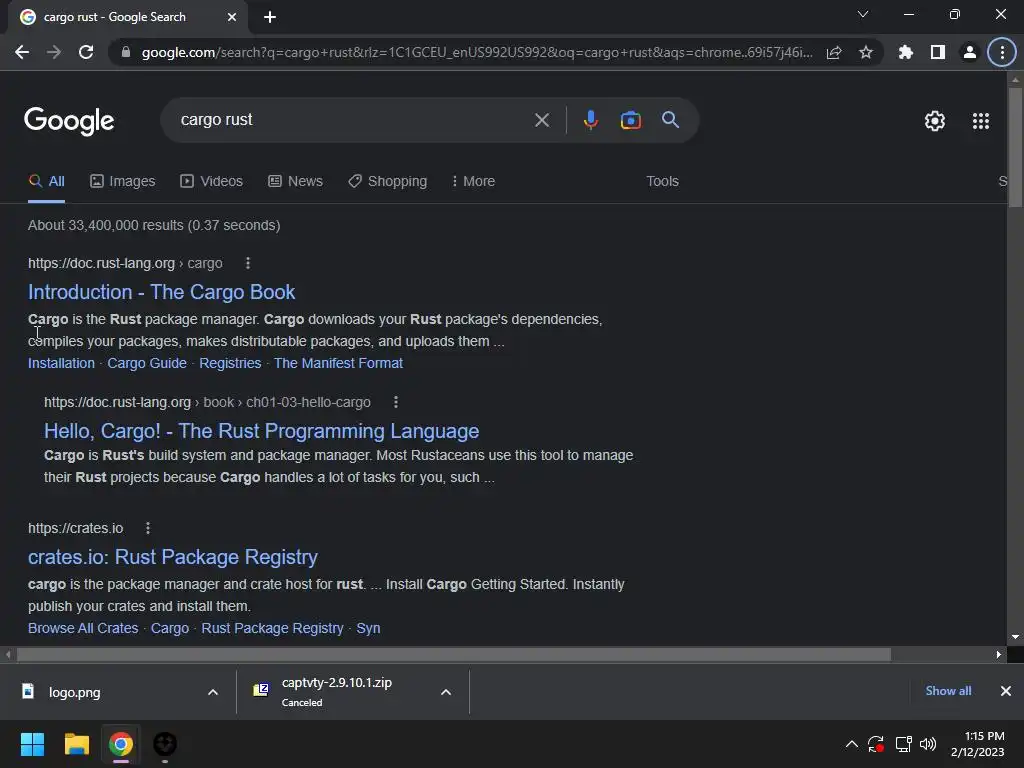This screenshot has width=1024, height=768.
Task: Open Chrome extensions puzzle icon
Action: [x=906, y=52]
